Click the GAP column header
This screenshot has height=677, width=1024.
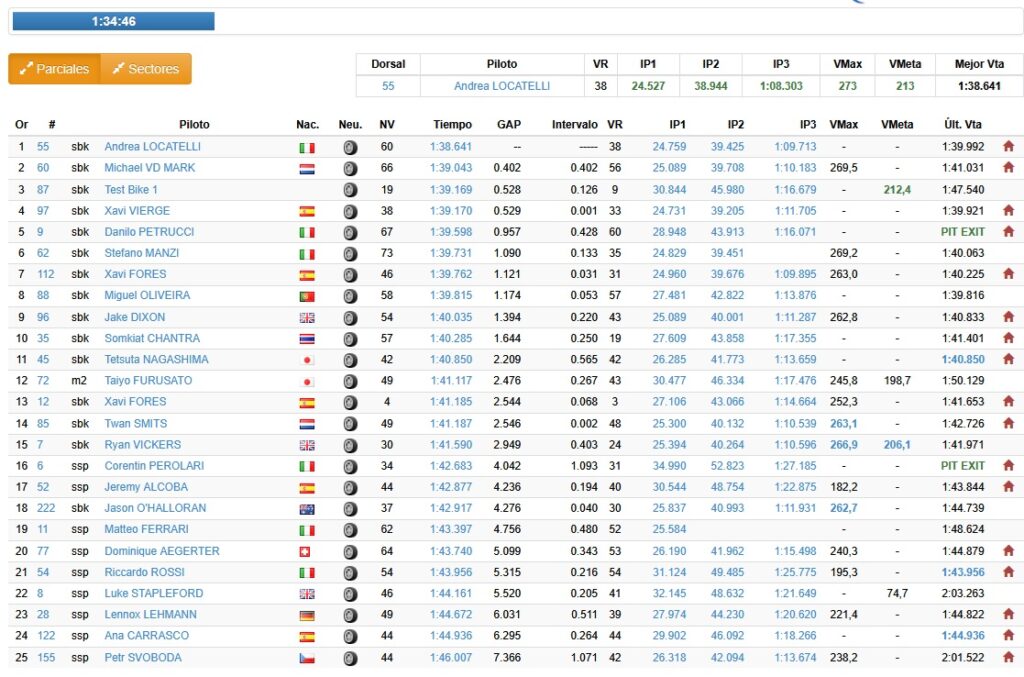(508, 125)
